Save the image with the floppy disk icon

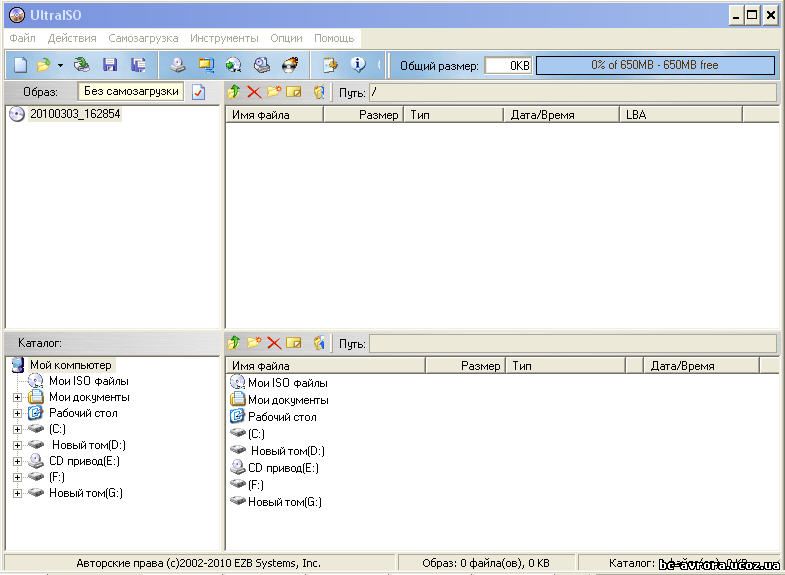110,65
